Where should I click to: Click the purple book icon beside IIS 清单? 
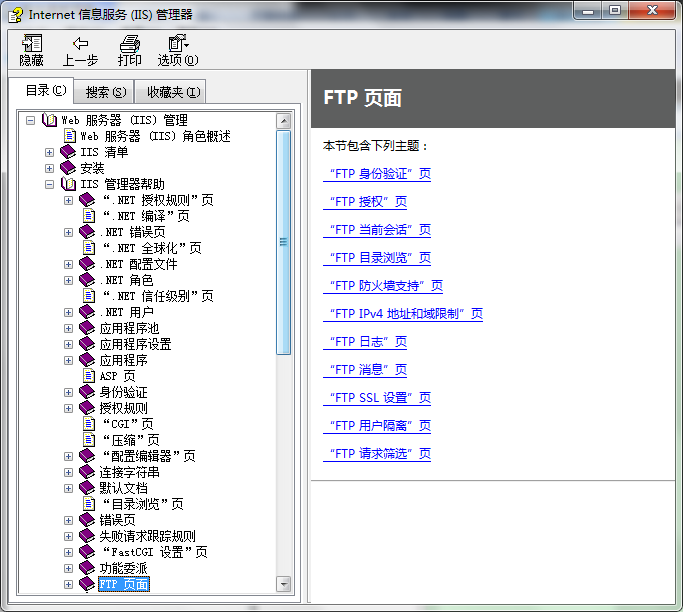68,152
